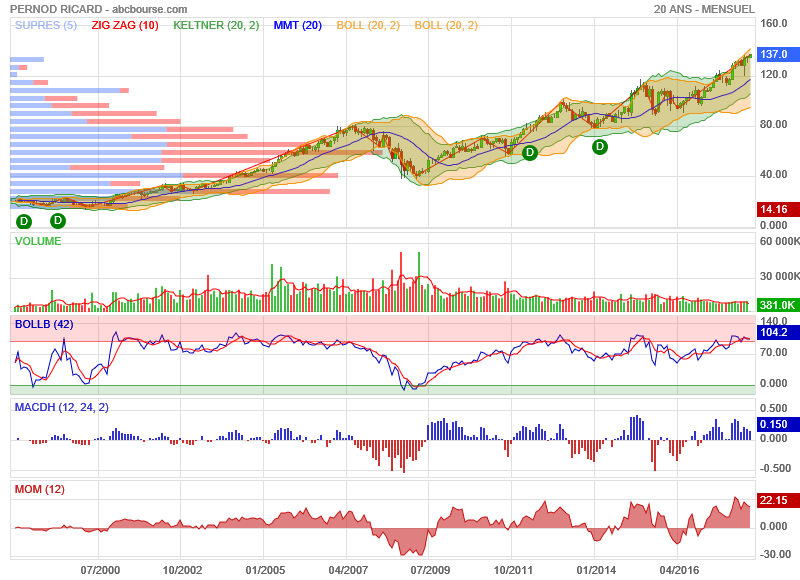Click the D dividend marker near 10/2011
Viewport: 800px width, 580px height.
pos(530,152)
